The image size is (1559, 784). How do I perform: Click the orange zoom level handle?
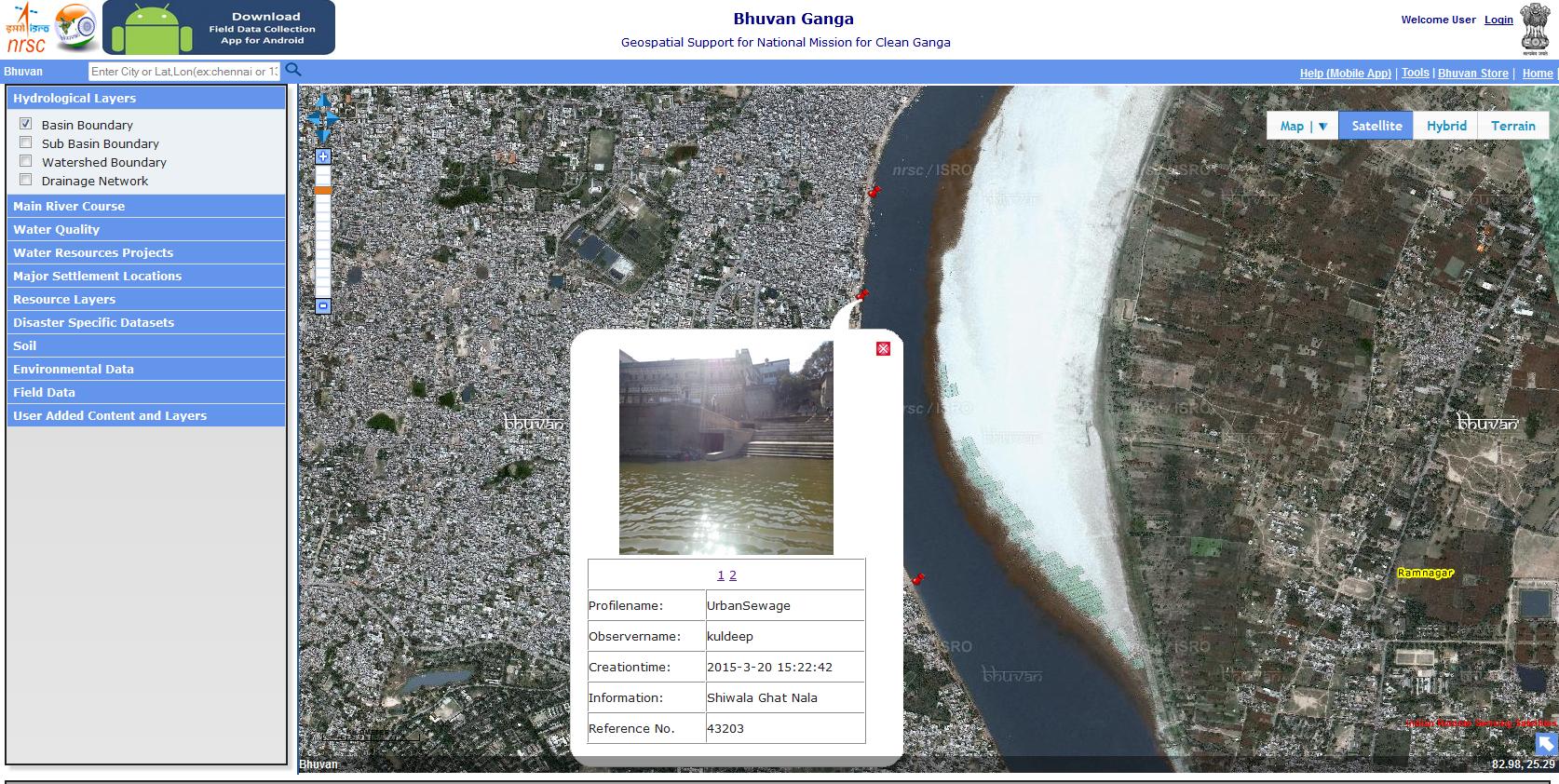[323, 190]
